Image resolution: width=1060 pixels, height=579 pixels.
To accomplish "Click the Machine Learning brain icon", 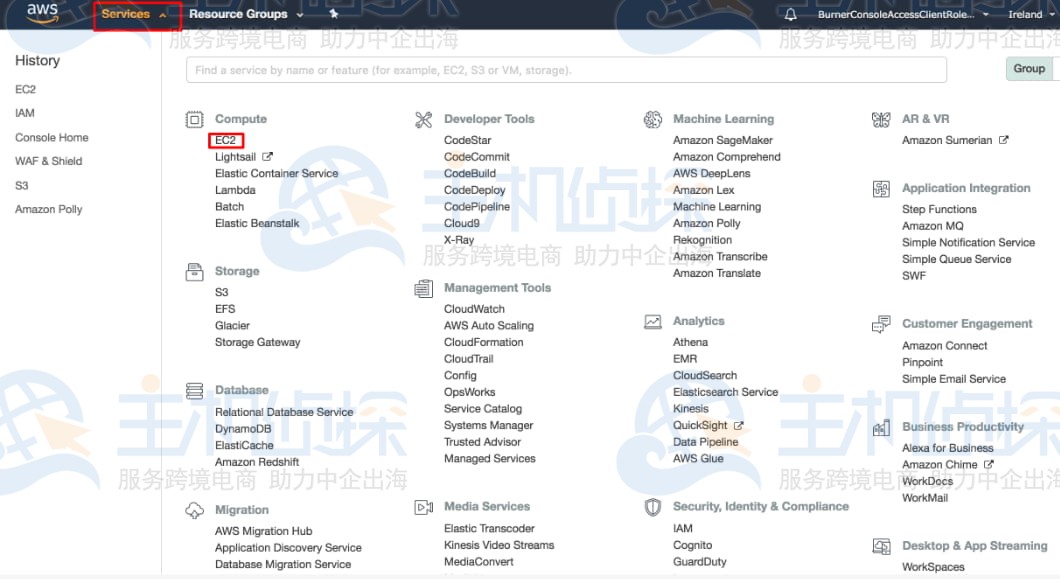I will (652, 120).
